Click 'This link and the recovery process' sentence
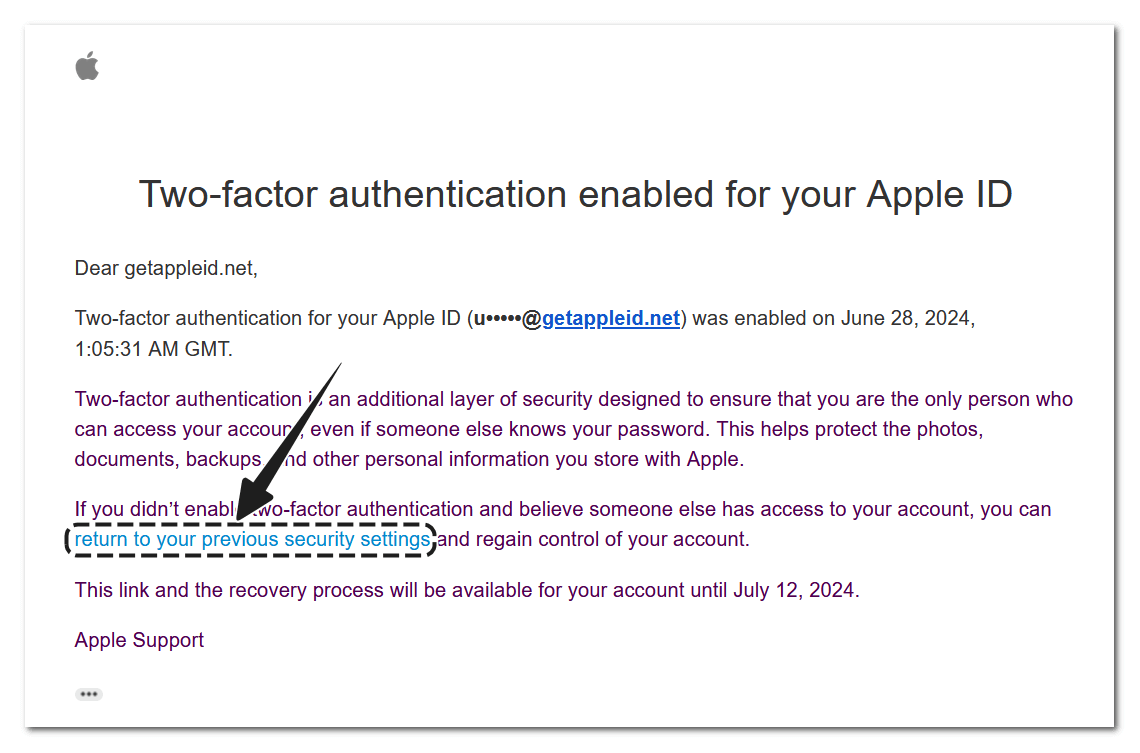Screen dimensions: 1140x753 tap(230, 590)
